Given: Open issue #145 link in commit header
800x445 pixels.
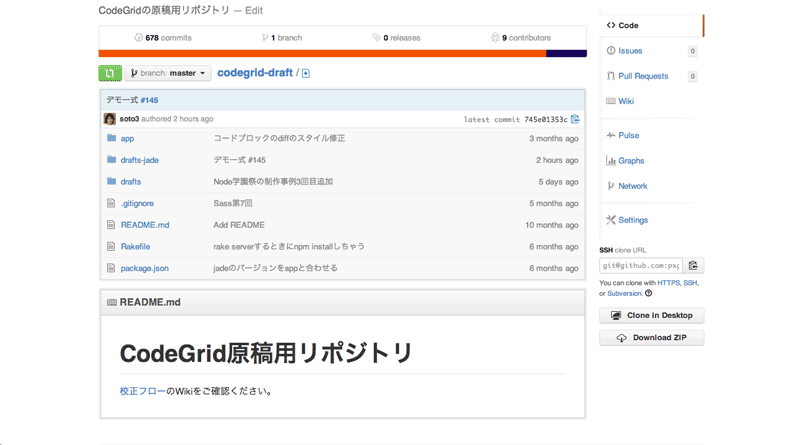Looking at the screenshot, I should coord(149,100).
